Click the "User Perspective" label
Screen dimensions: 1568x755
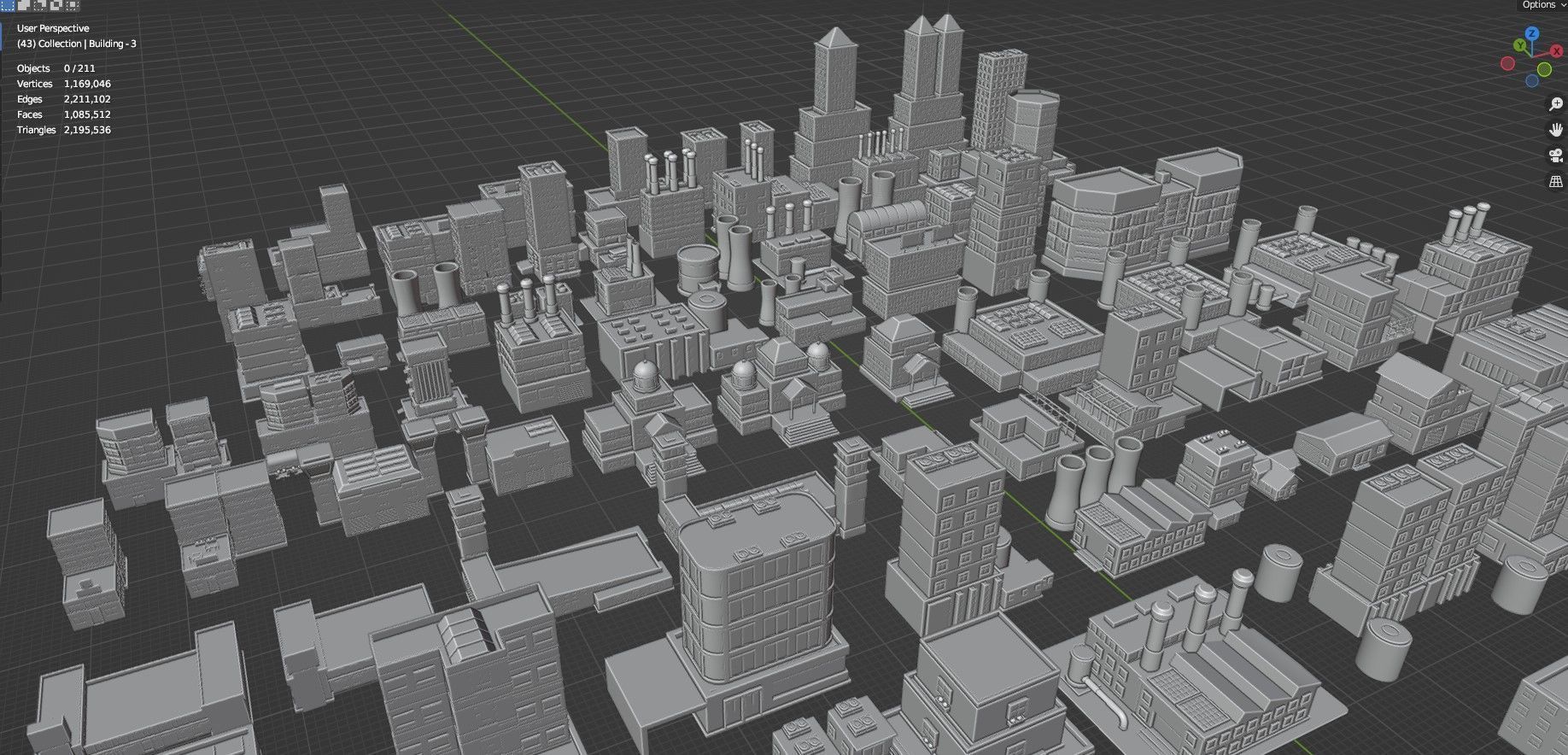[x=53, y=28]
